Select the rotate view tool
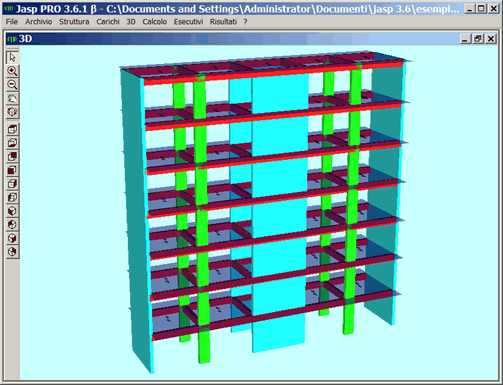The image size is (503, 385). (x=12, y=112)
